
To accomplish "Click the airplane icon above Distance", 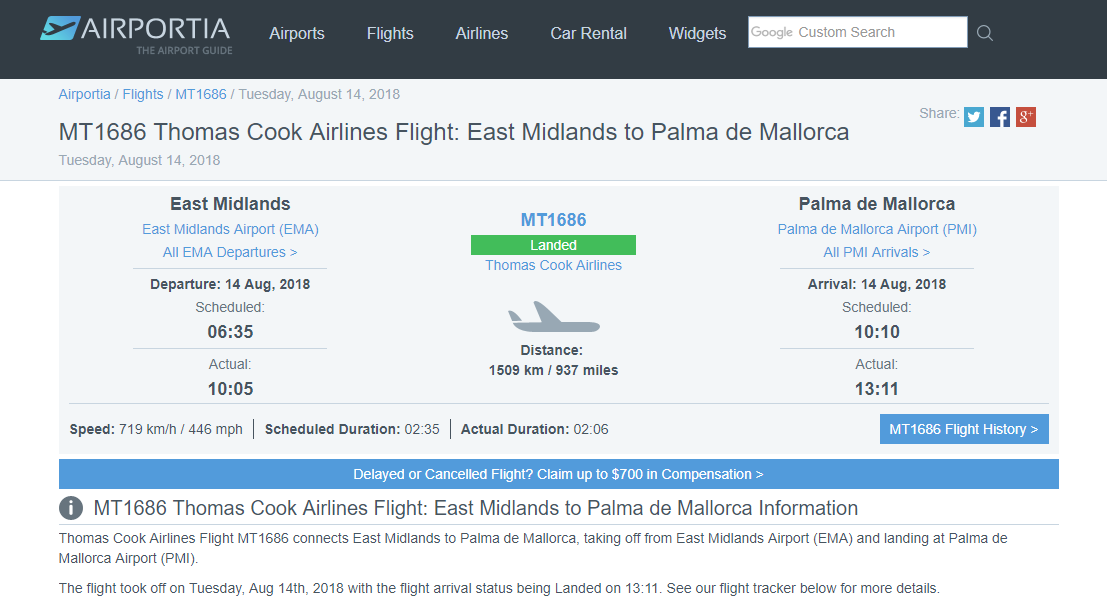I will [x=553, y=317].
